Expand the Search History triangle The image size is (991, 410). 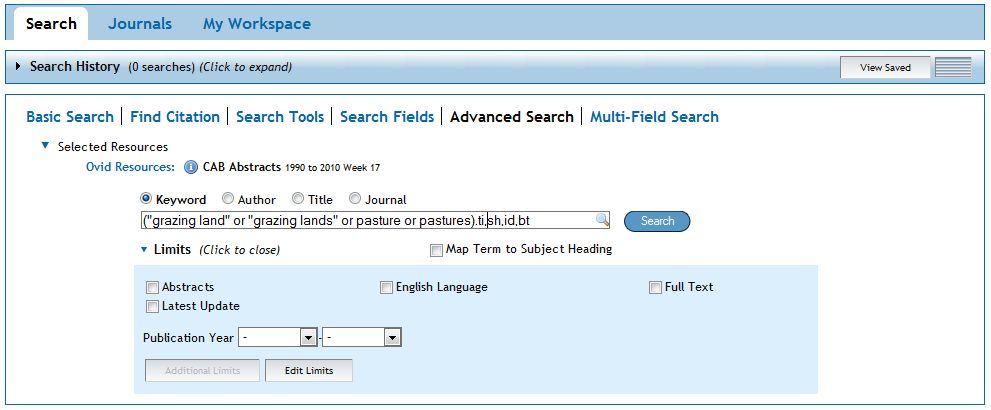click(18, 66)
